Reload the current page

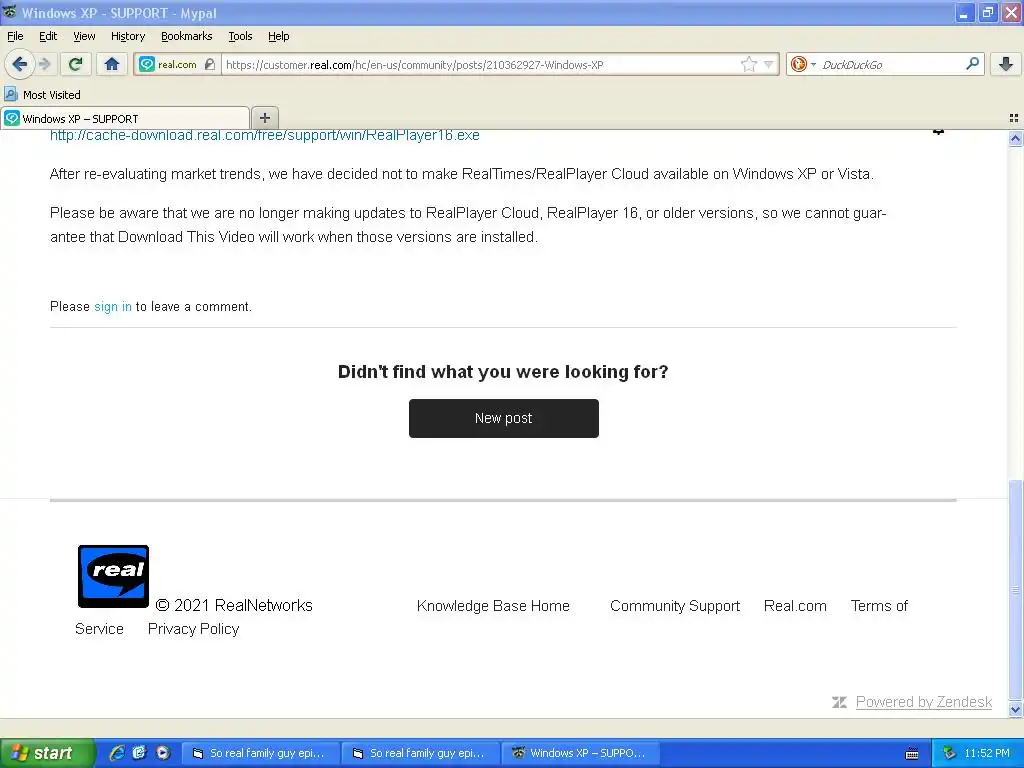click(x=75, y=64)
